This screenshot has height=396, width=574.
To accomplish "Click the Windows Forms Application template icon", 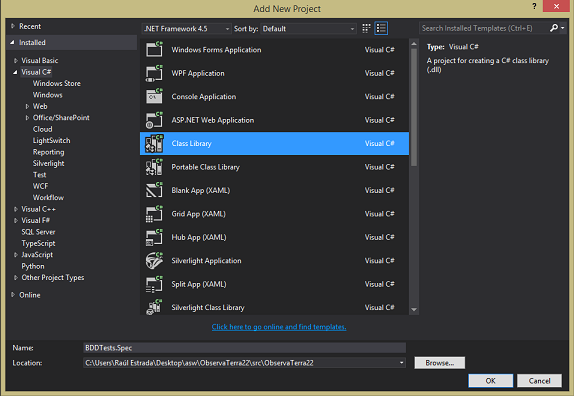I will [154, 49].
